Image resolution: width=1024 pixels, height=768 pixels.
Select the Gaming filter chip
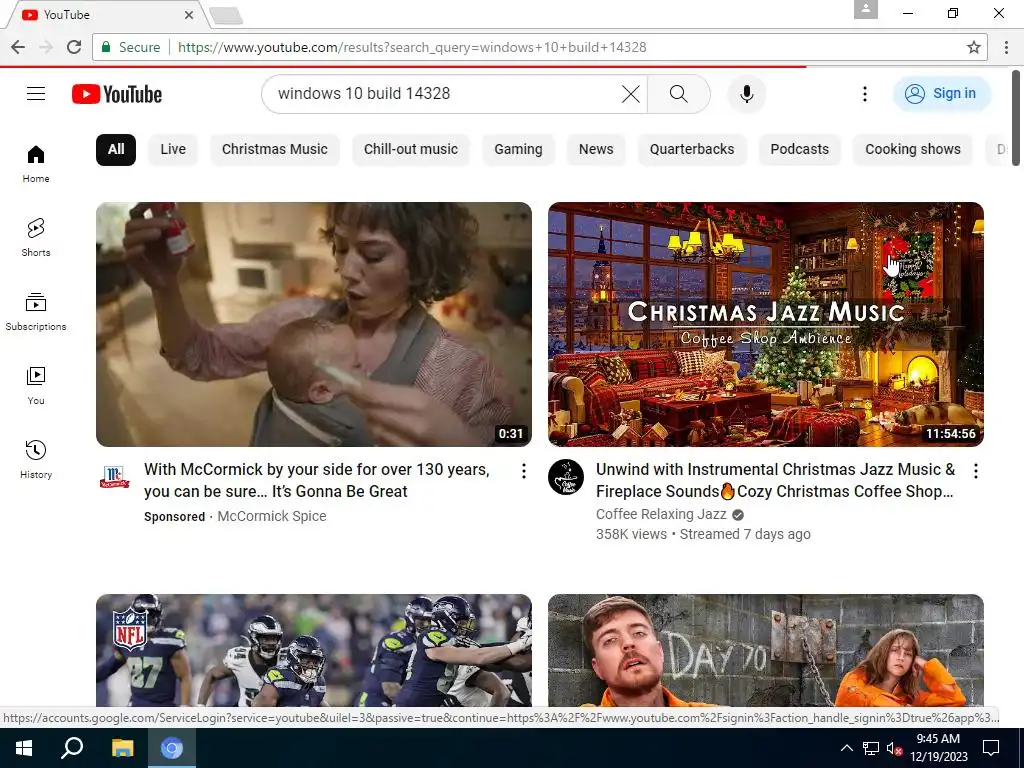pyautogui.click(x=519, y=150)
